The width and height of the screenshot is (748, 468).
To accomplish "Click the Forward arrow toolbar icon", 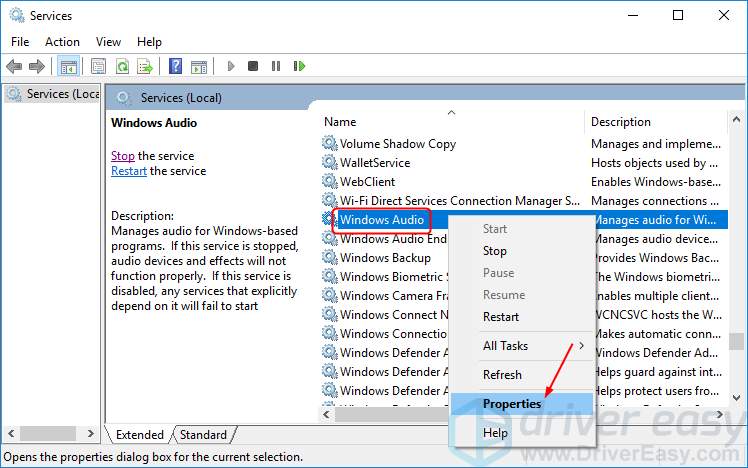I will pos(37,66).
